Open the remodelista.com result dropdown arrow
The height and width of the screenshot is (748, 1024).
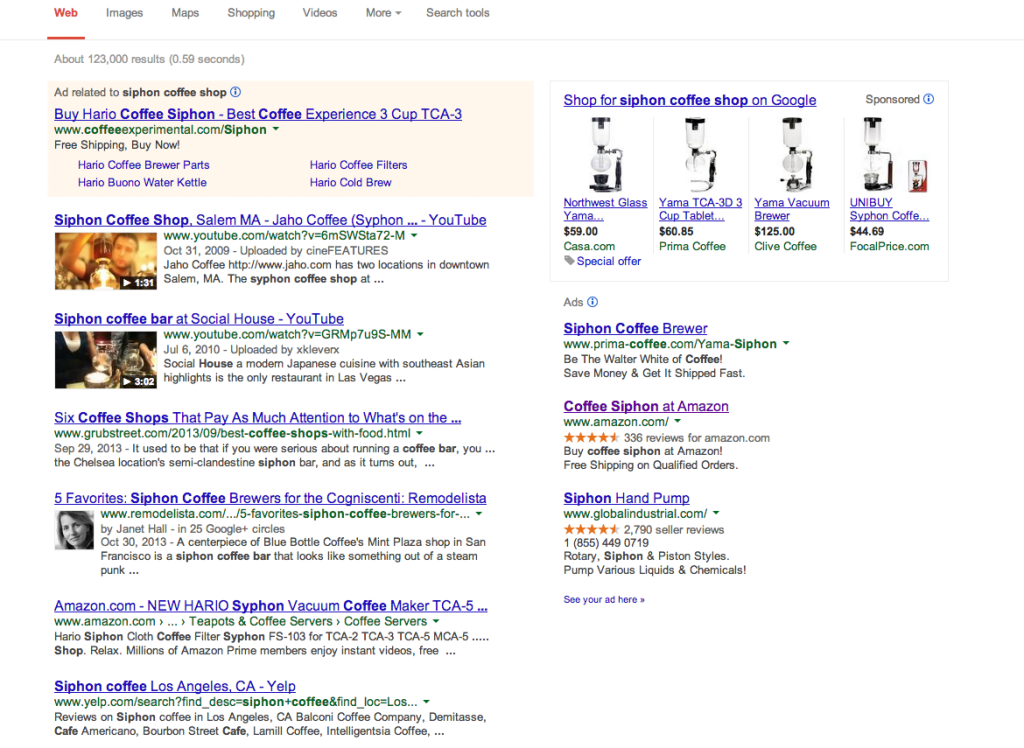click(479, 513)
